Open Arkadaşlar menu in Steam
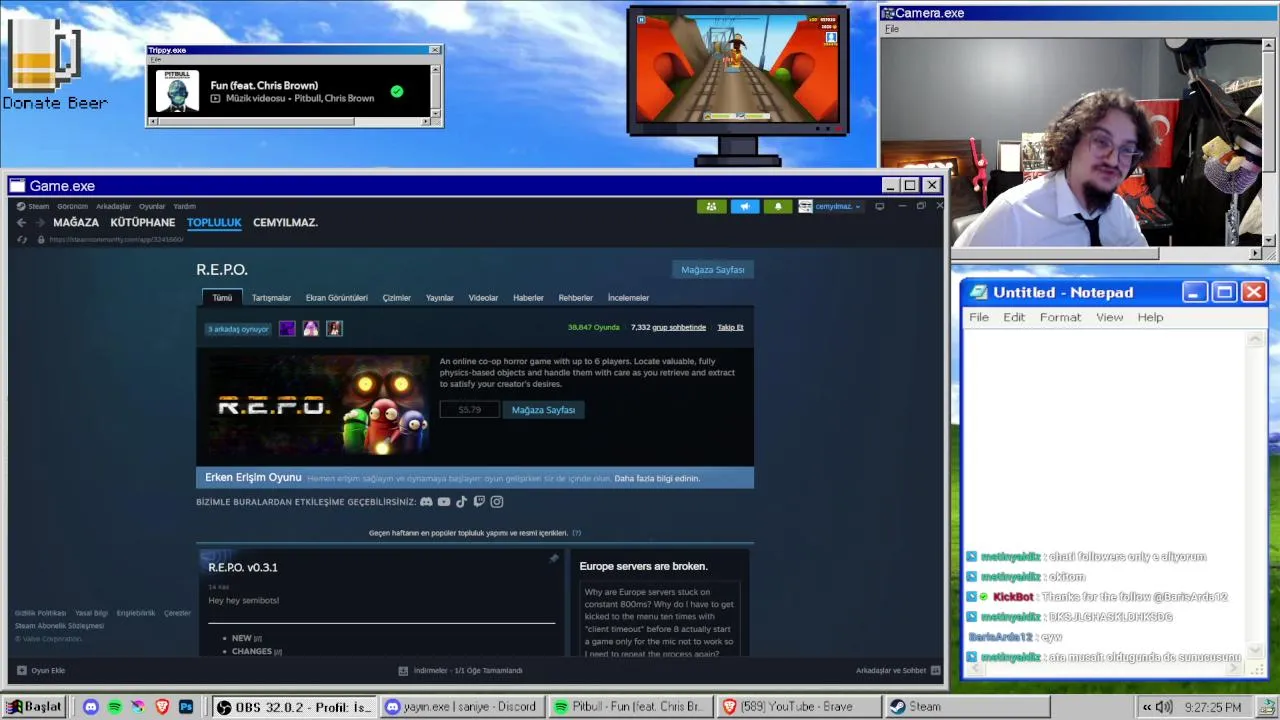This screenshot has height=720, width=1280. tap(113, 206)
